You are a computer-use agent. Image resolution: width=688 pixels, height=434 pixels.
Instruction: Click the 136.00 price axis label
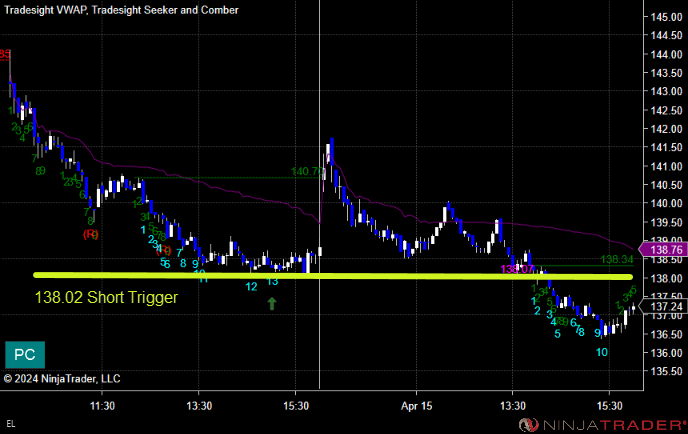(666, 353)
